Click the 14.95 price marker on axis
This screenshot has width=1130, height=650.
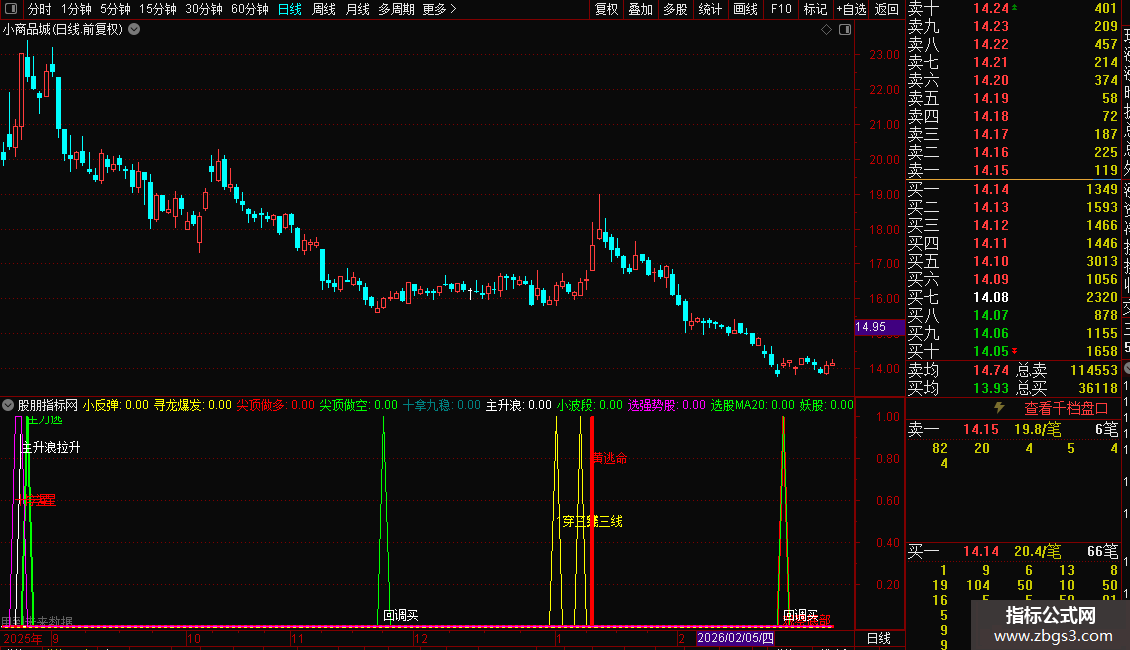pyautogui.click(x=878, y=327)
